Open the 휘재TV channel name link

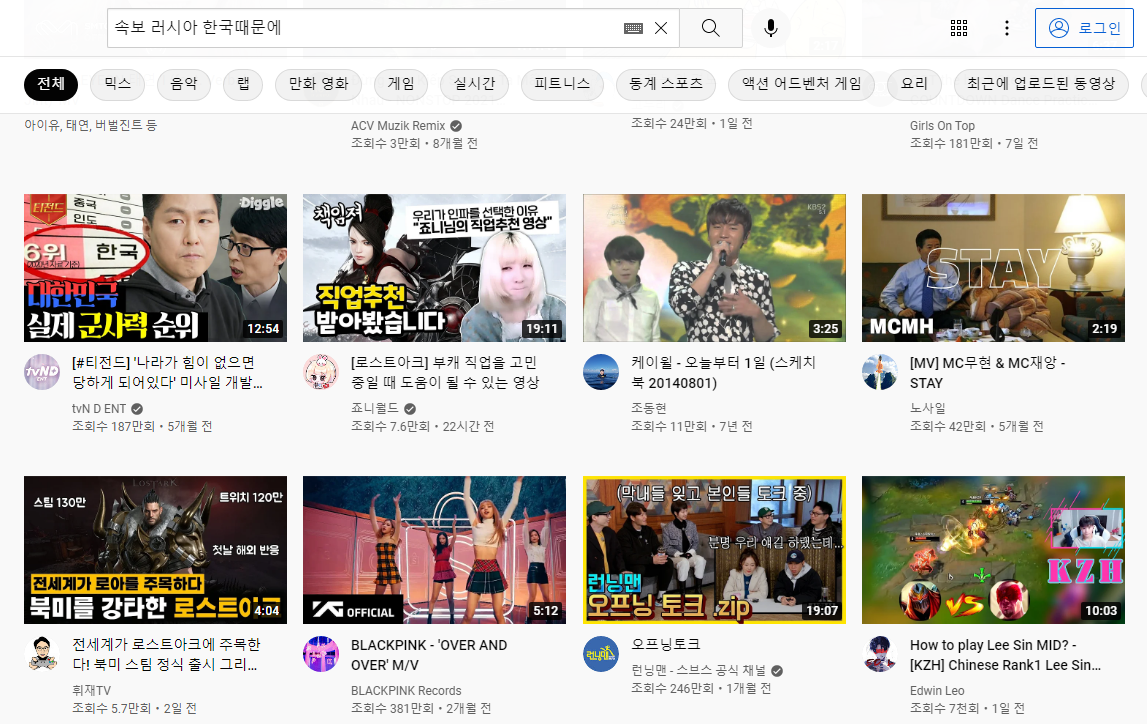pos(91,690)
